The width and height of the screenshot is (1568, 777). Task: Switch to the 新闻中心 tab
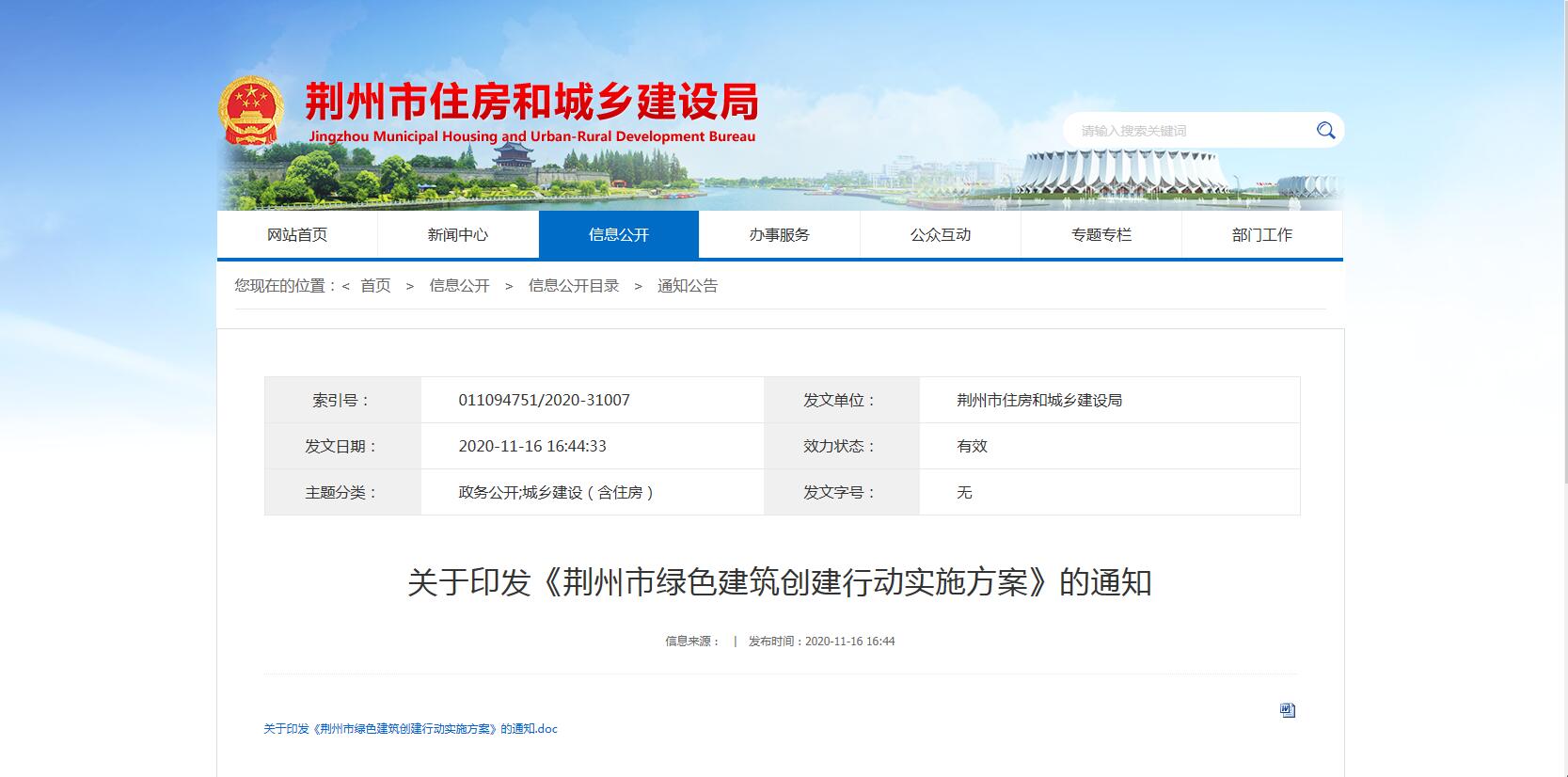click(x=458, y=234)
